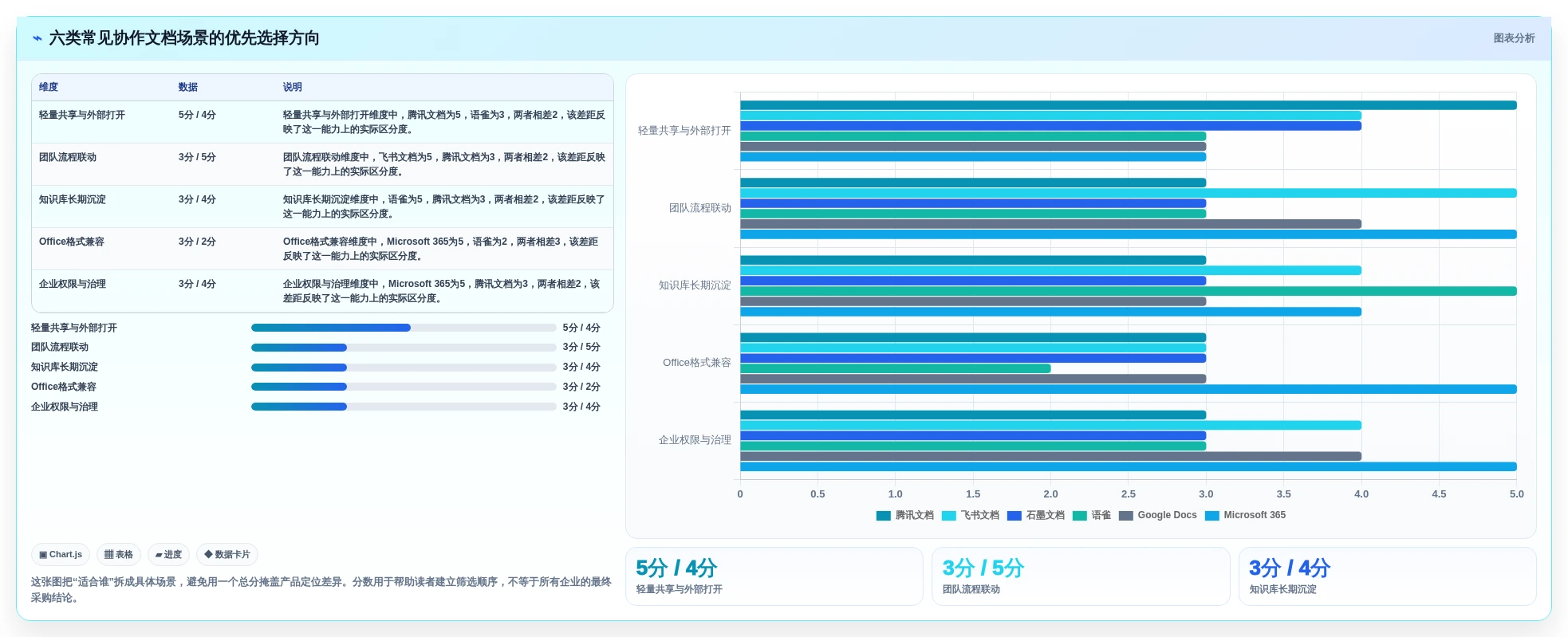Toggle the 飞书文档 legend item
This screenshot has height=637, width=1568.
coord(970,515)
